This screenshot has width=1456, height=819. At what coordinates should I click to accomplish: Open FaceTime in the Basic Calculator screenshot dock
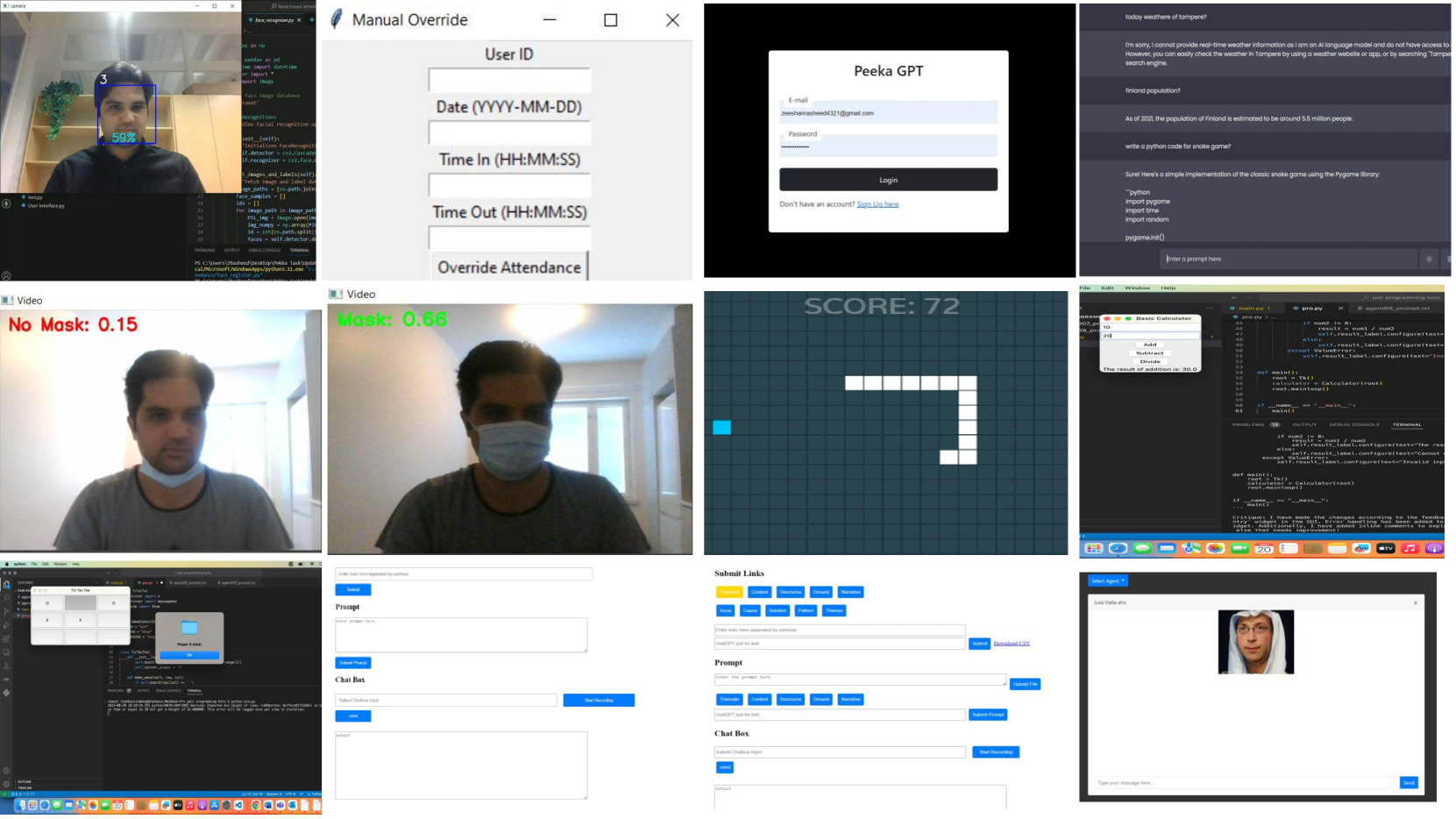pyautogui.click(x=1239, y=549)
